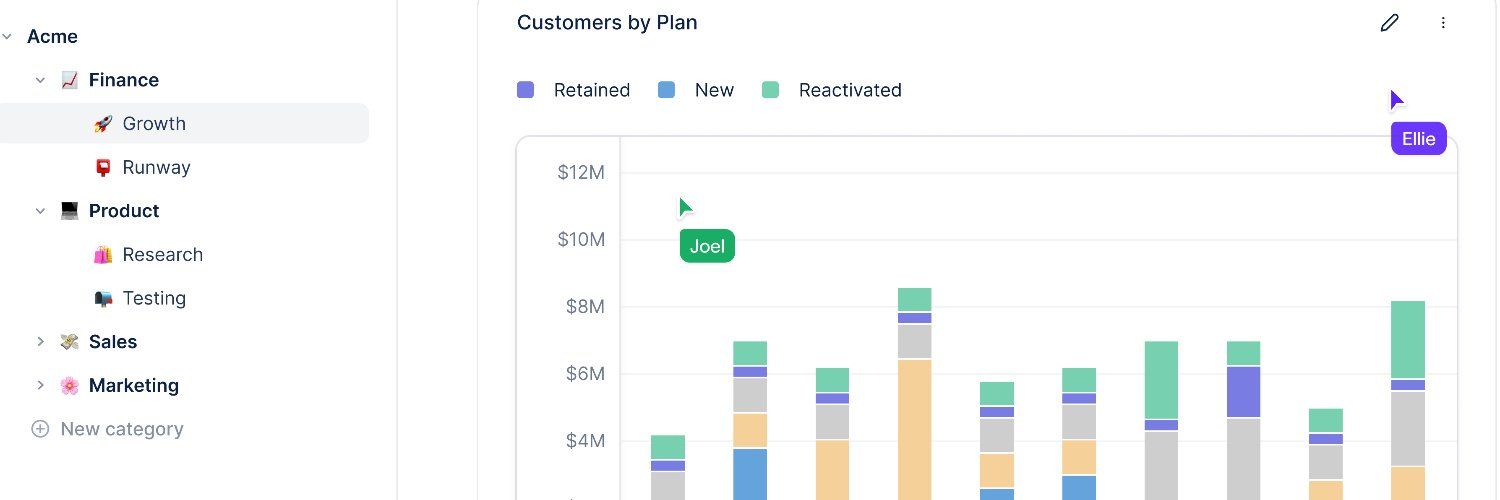Click the $6M axis label

pyautogui.click(x=585, y=374)
